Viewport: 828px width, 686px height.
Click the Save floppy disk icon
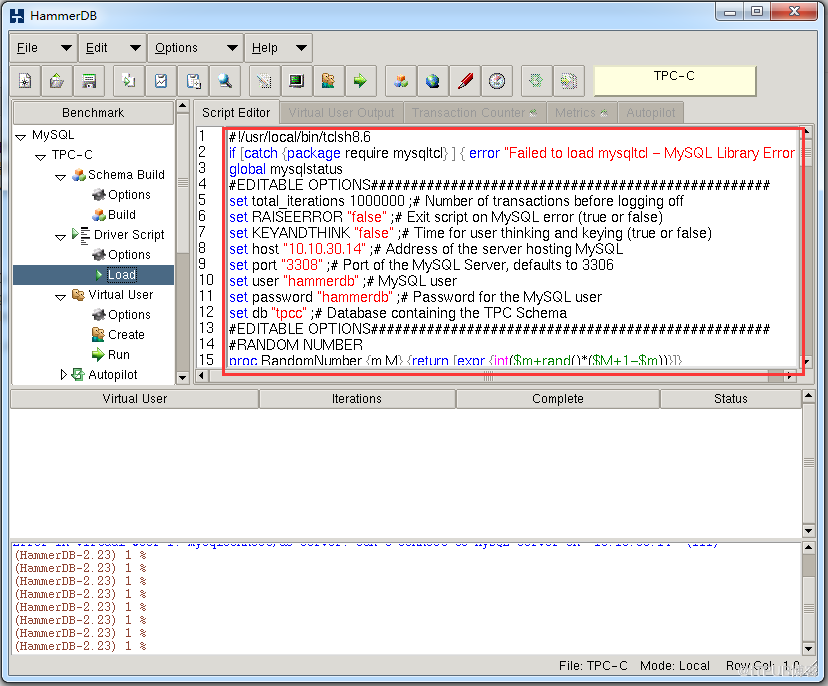coord(89,81)
